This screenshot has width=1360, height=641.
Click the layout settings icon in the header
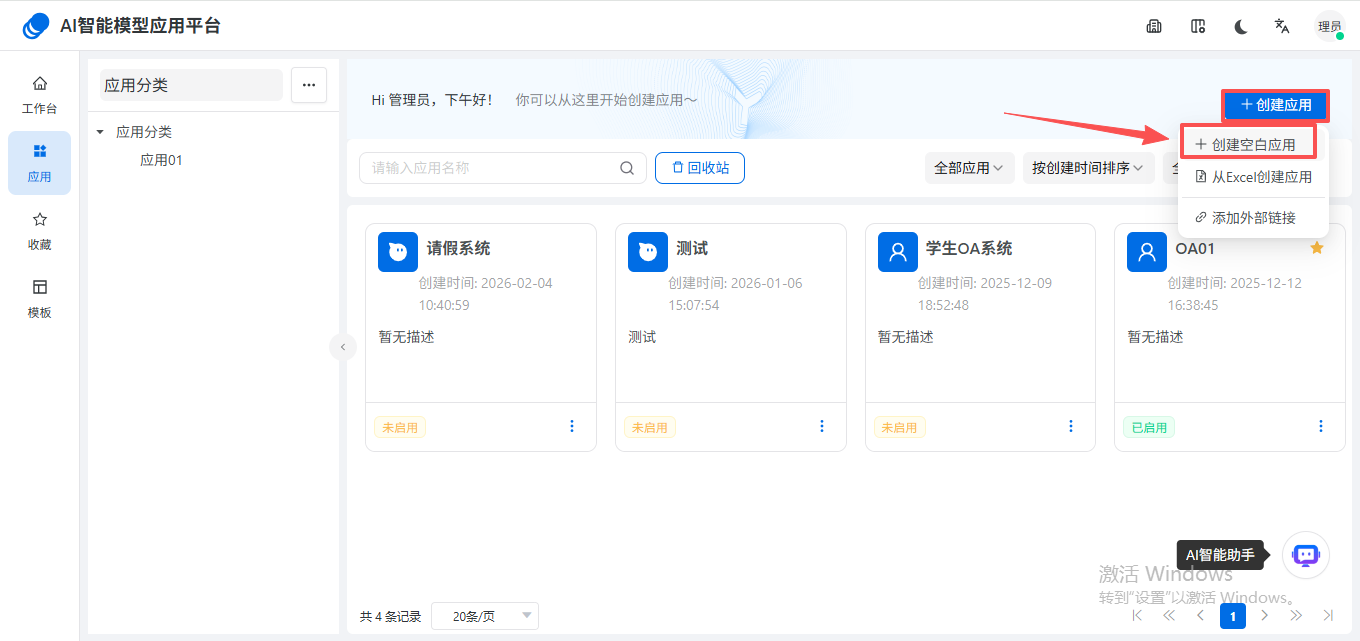(x=1198, y=27)
